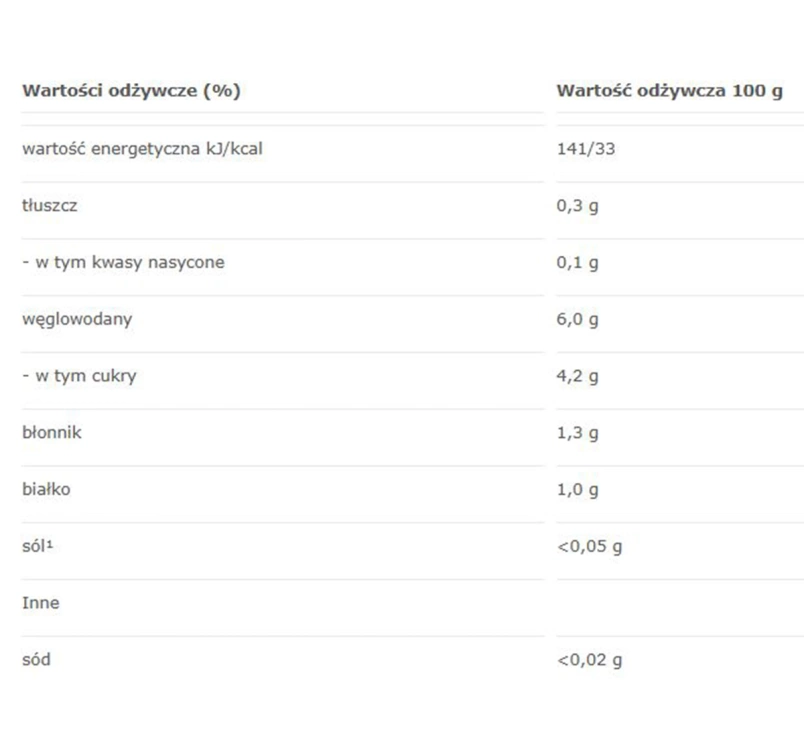This screenshot has width=804, height=750.
Task: Click the salt value '<0,05 g'
Action: 589,547
